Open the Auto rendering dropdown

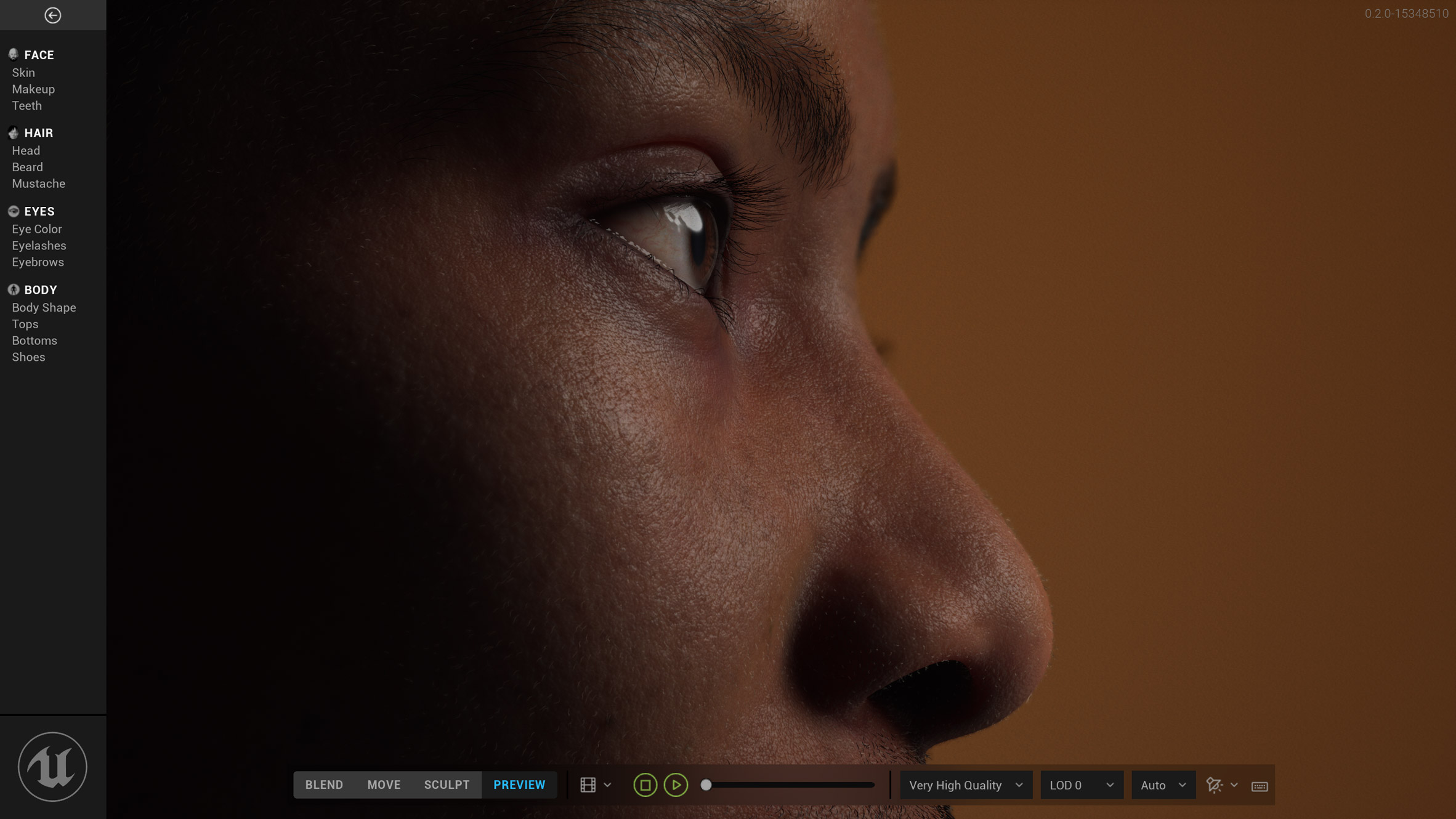click(1162, 784)
